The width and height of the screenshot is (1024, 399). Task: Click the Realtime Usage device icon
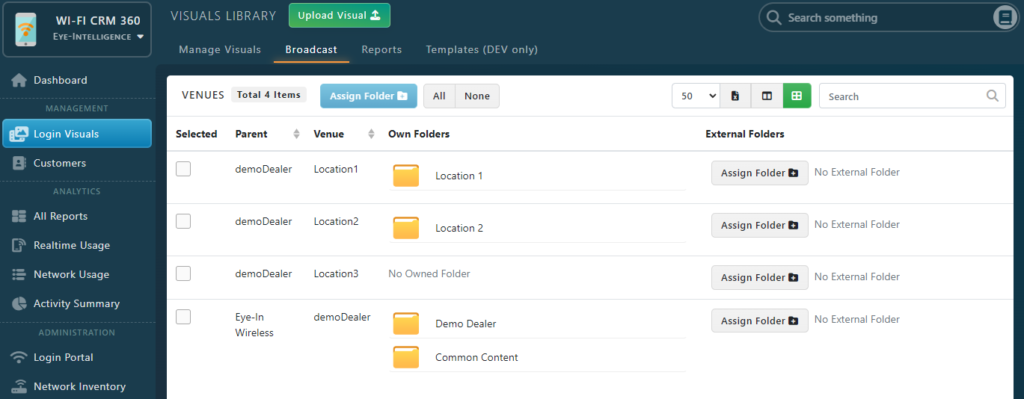click(x=19, y=246)
